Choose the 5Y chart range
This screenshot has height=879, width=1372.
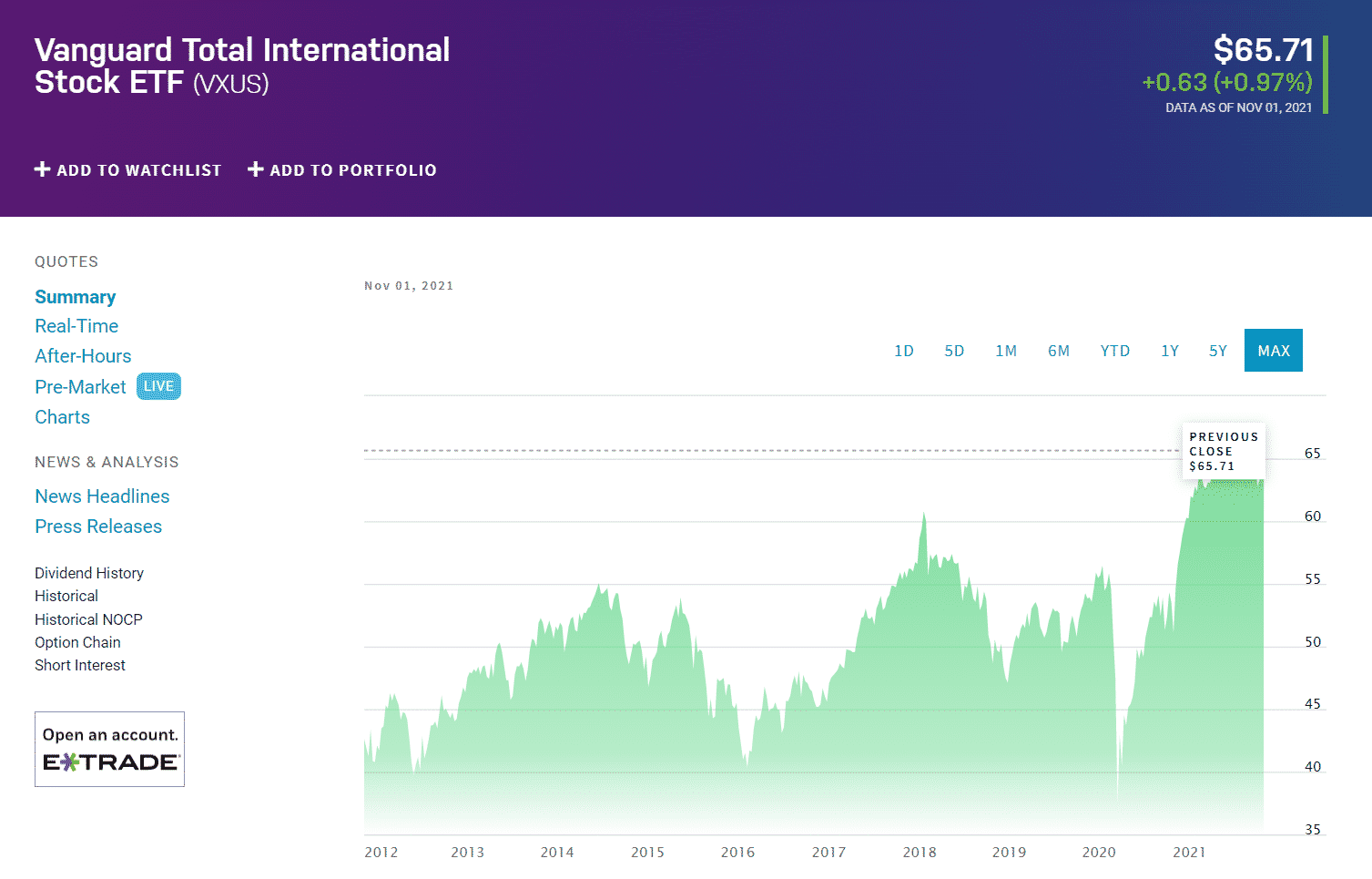click(x=1218, y=351)
